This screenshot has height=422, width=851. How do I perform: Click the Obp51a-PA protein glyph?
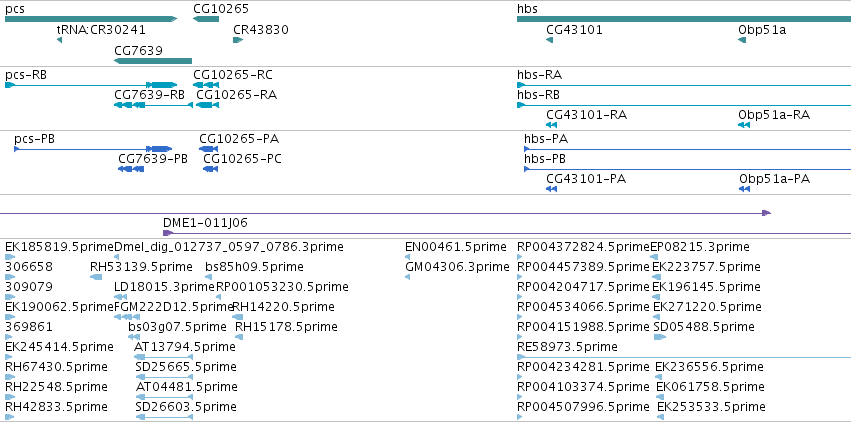click(744, 189)
